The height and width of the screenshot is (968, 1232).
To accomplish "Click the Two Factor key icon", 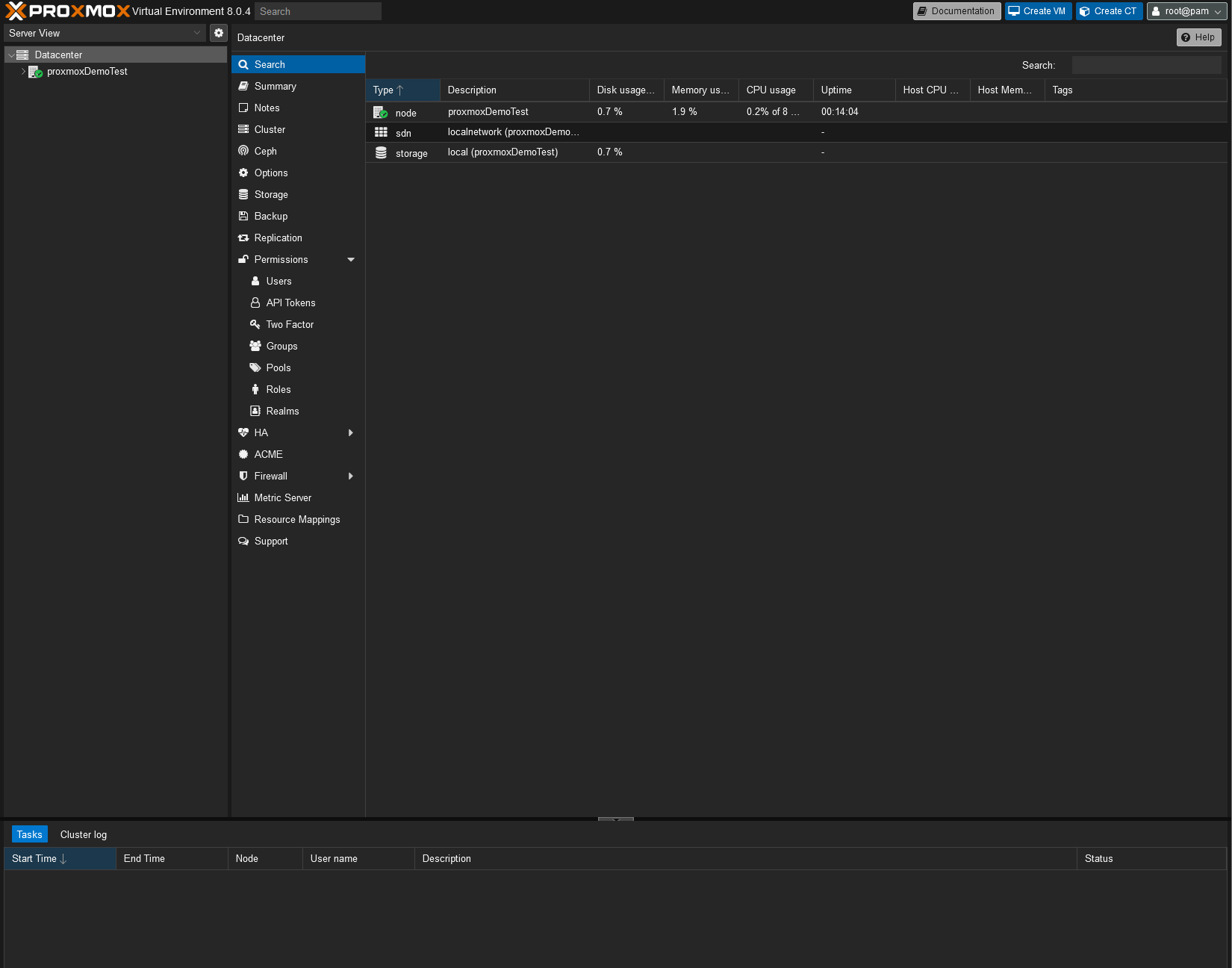I will pos(255,324).
